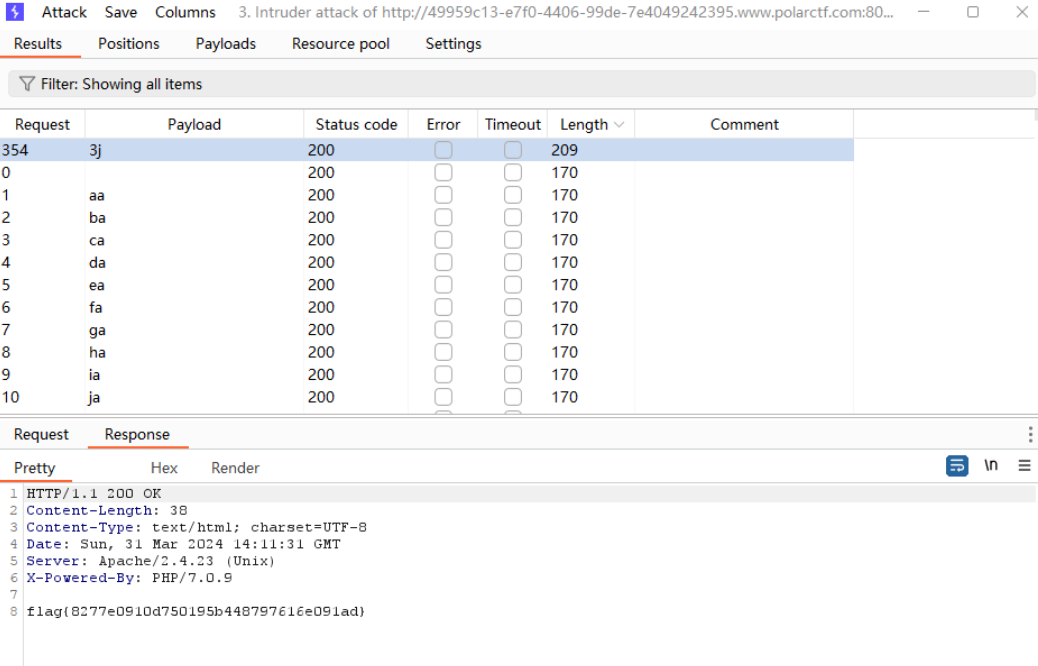The width and height of the screenshot is (1038, 666).
Task: Toggle Timeout checkbox for payload ca row
Action: tap(512, 240)
